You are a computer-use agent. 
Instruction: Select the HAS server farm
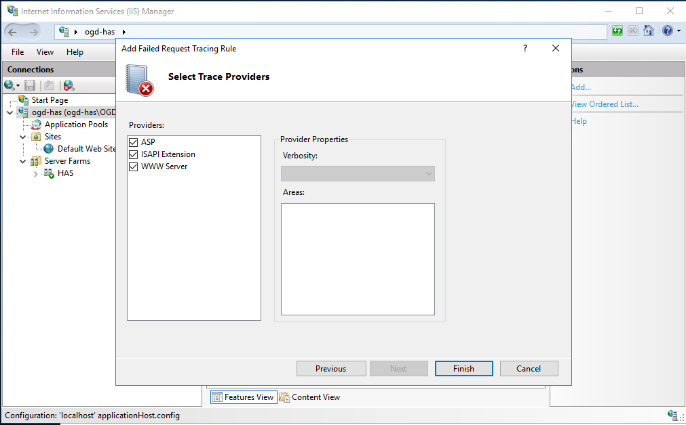pos(65,173)
